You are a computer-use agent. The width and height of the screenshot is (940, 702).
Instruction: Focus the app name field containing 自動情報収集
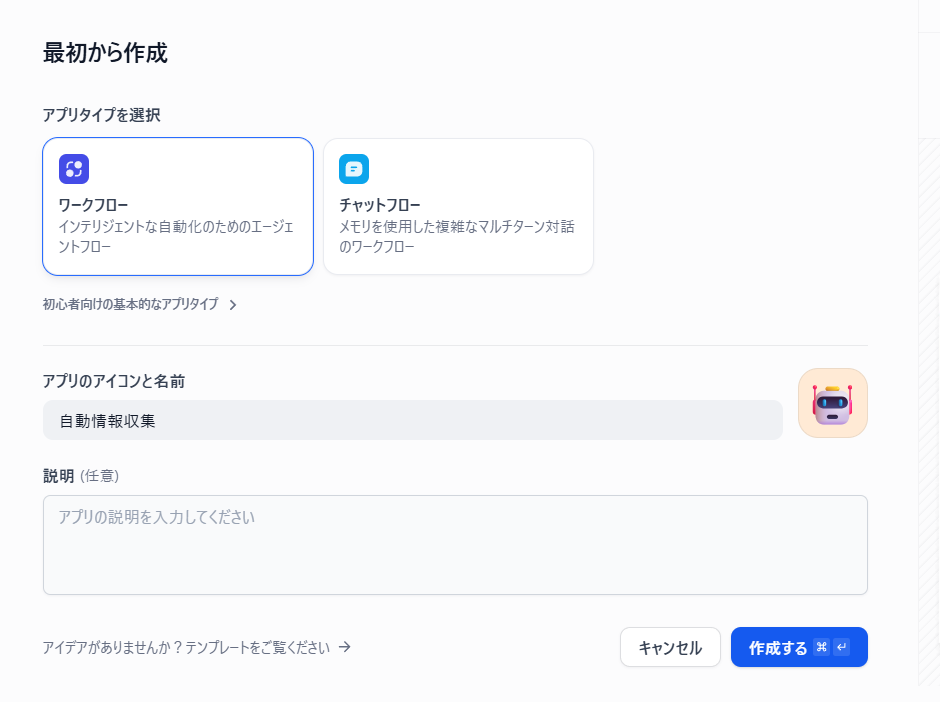point(412,420)
